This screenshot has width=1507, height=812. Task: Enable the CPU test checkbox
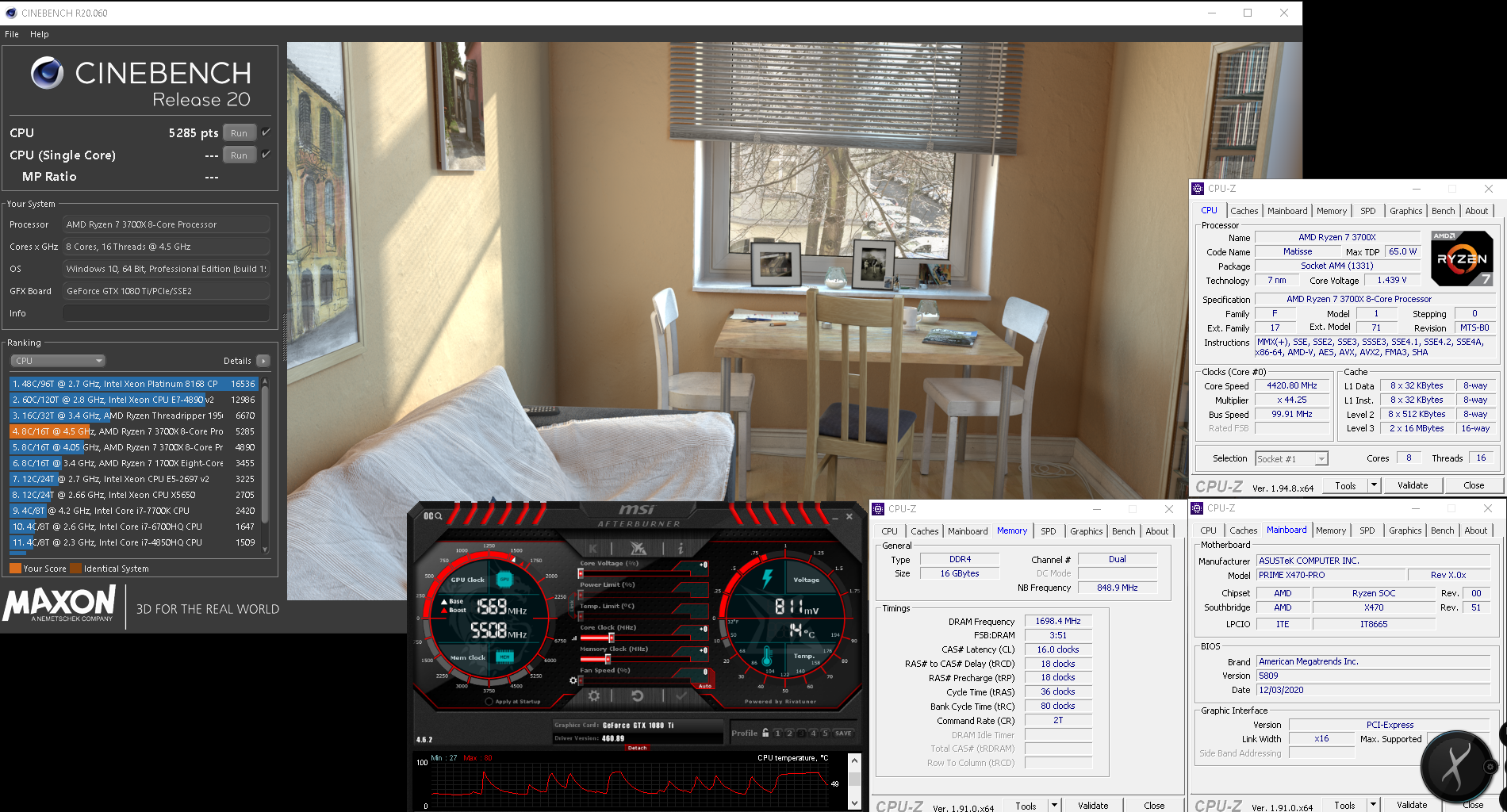click(x=267, y=132)
